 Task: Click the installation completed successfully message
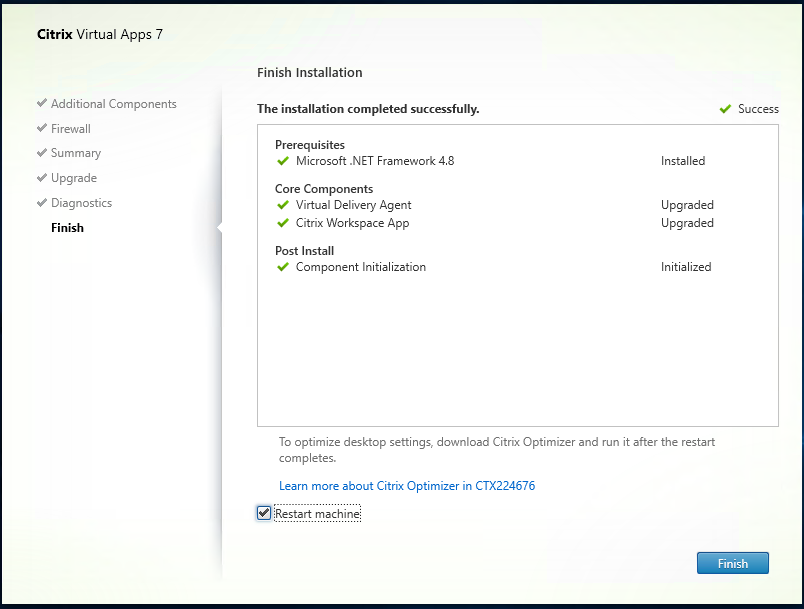click(x=368, y=109)
